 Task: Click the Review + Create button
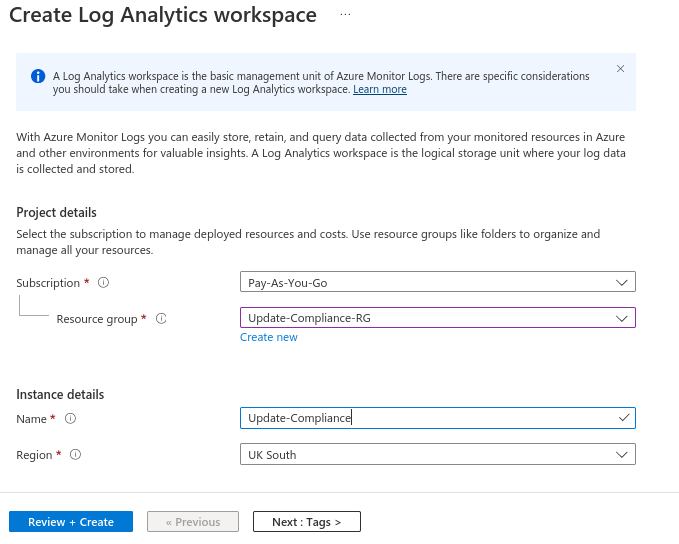(x=71, y=522)
